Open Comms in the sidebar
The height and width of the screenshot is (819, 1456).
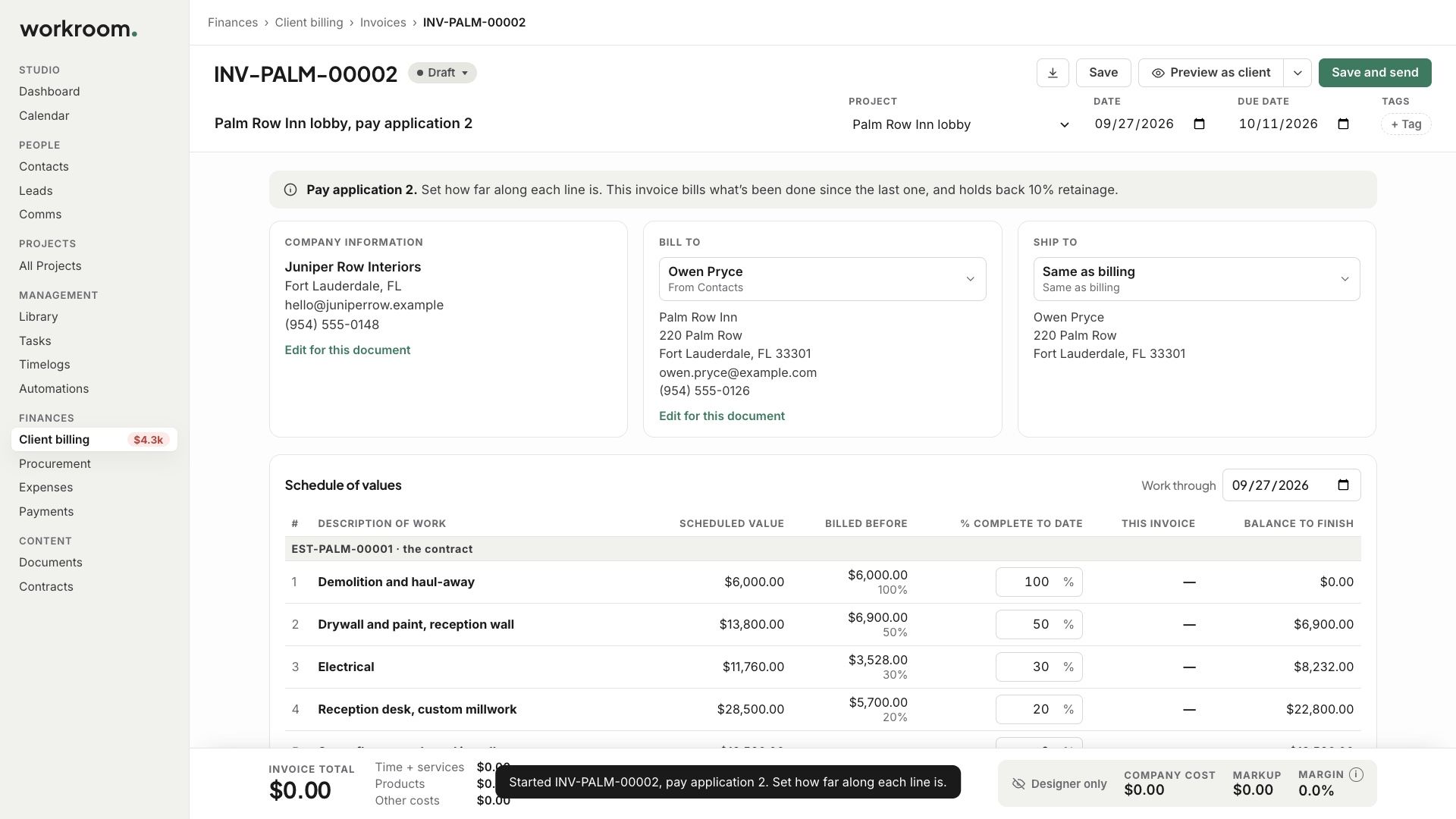(x=40, y=215)
